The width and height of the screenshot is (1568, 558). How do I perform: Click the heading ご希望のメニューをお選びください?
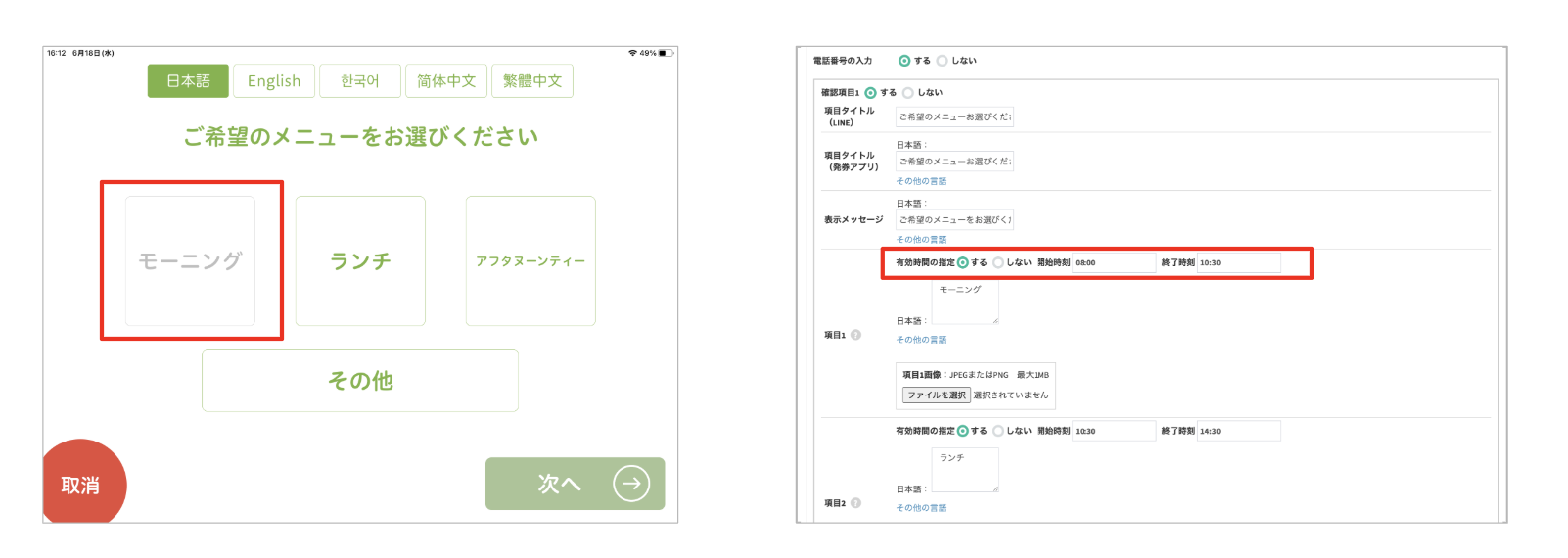361,137
